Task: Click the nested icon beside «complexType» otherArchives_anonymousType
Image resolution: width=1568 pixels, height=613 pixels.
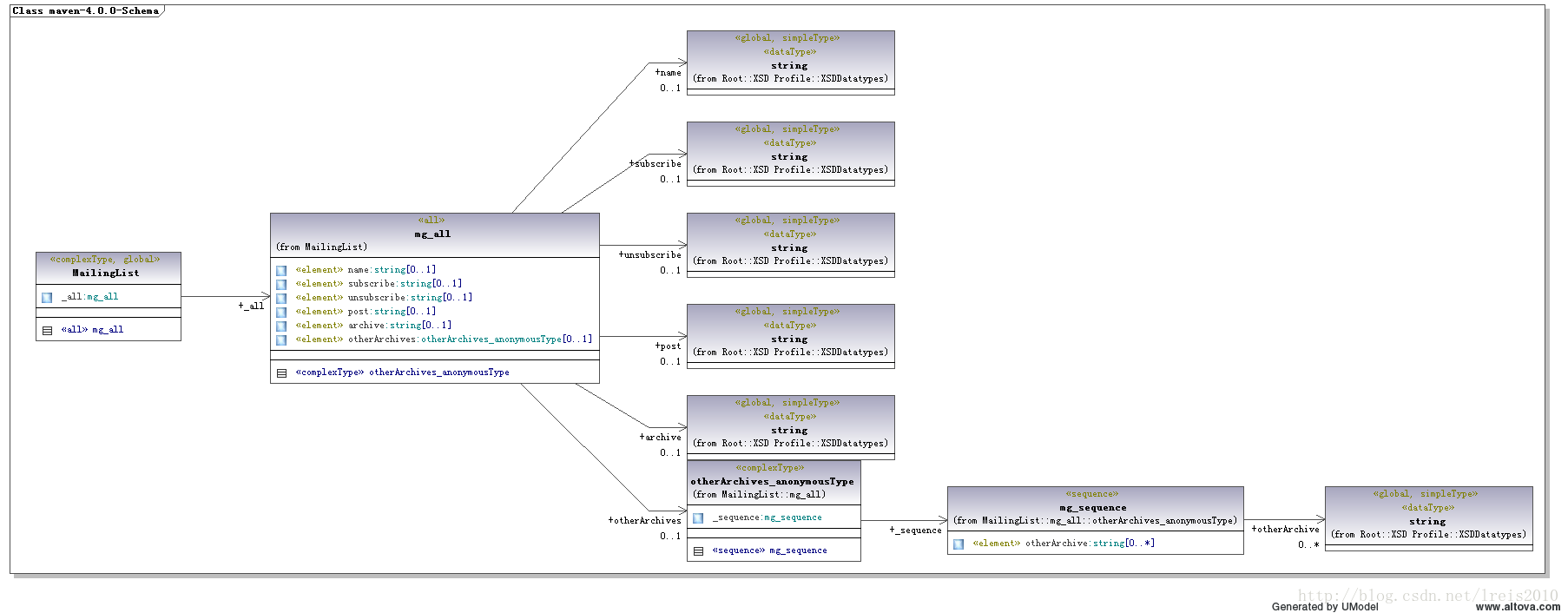Action: [x=281, y=373]
